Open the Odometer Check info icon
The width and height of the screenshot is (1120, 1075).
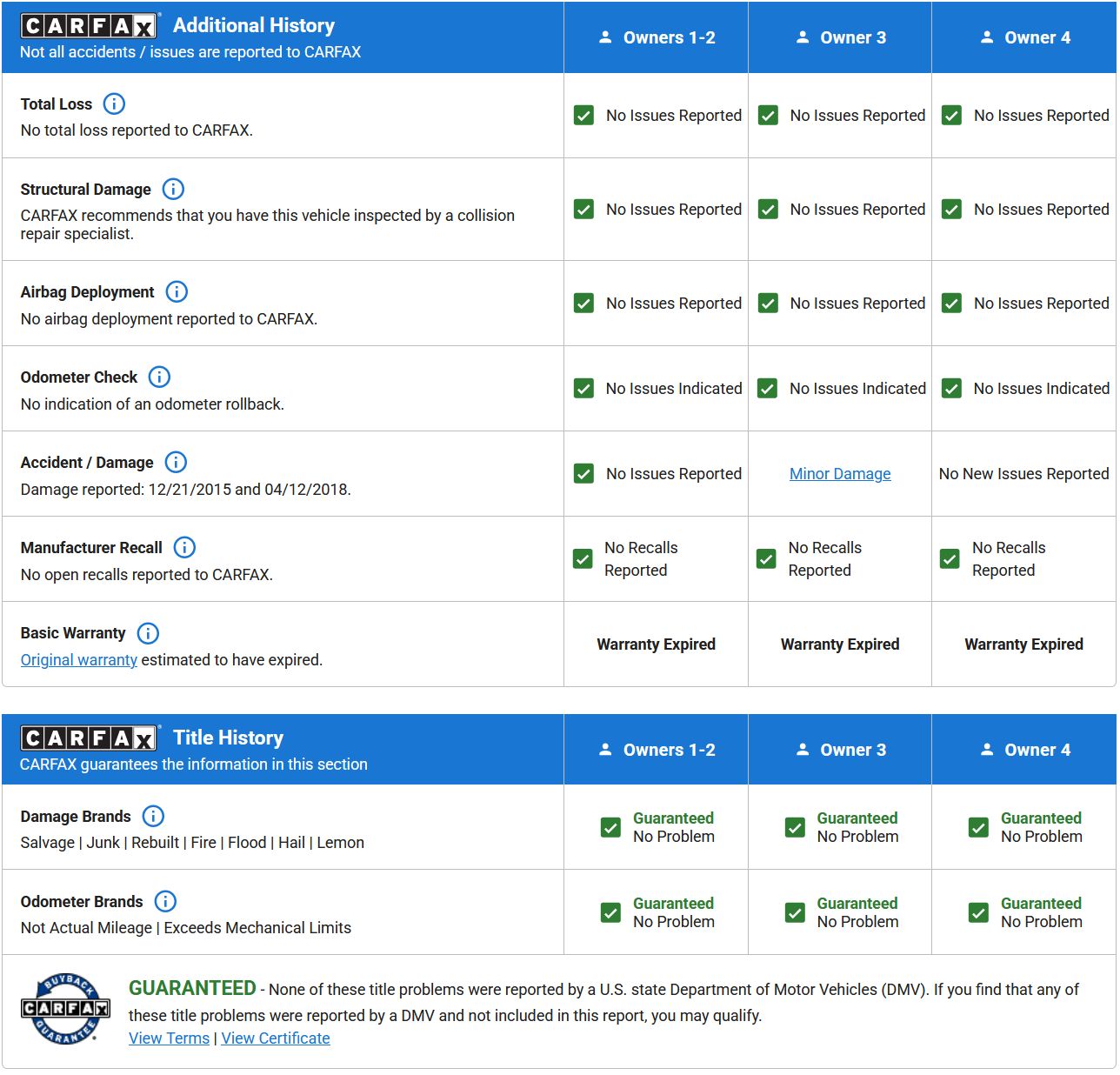pos(159,377)
